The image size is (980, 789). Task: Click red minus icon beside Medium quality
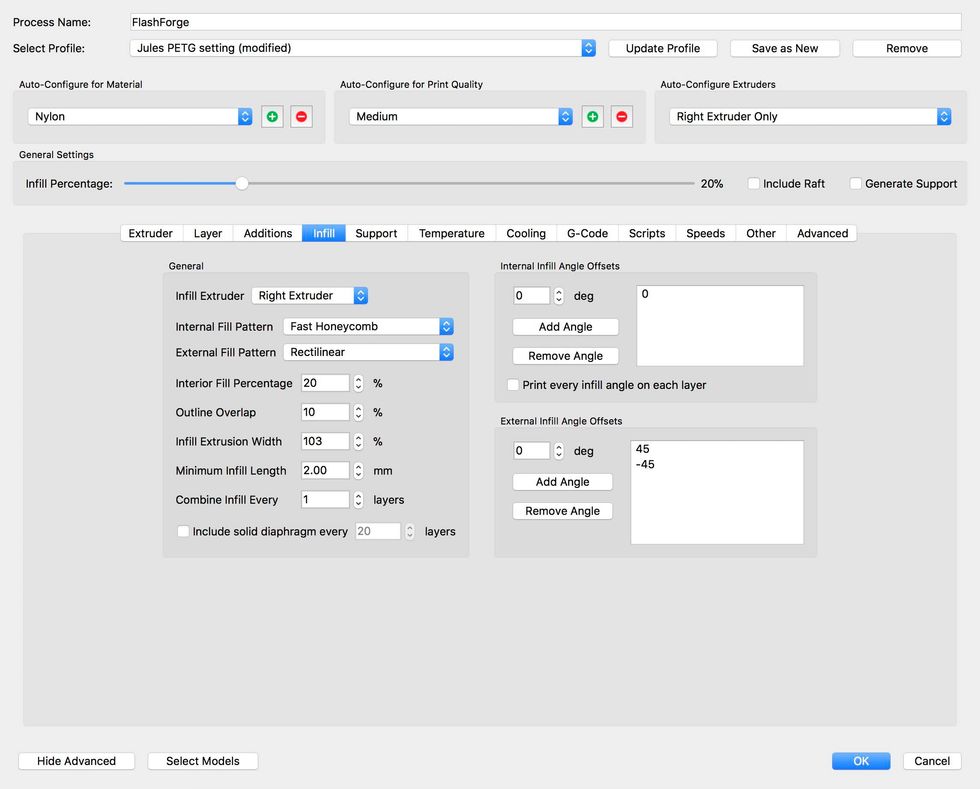point(622,117)
